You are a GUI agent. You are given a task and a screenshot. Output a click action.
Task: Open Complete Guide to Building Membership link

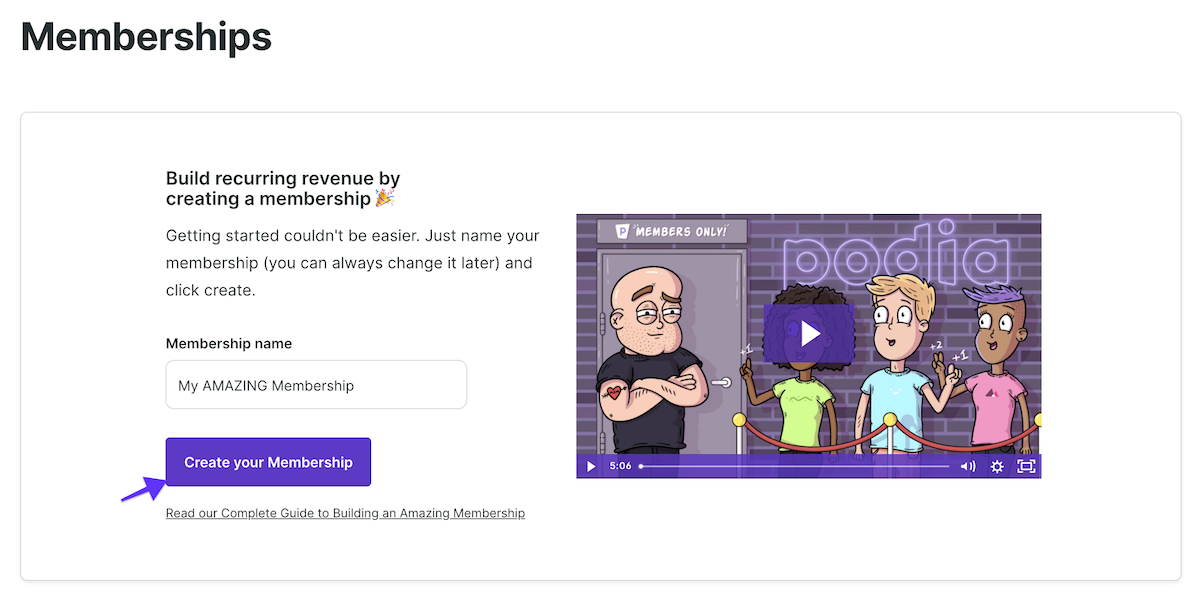tap(345, 513)
